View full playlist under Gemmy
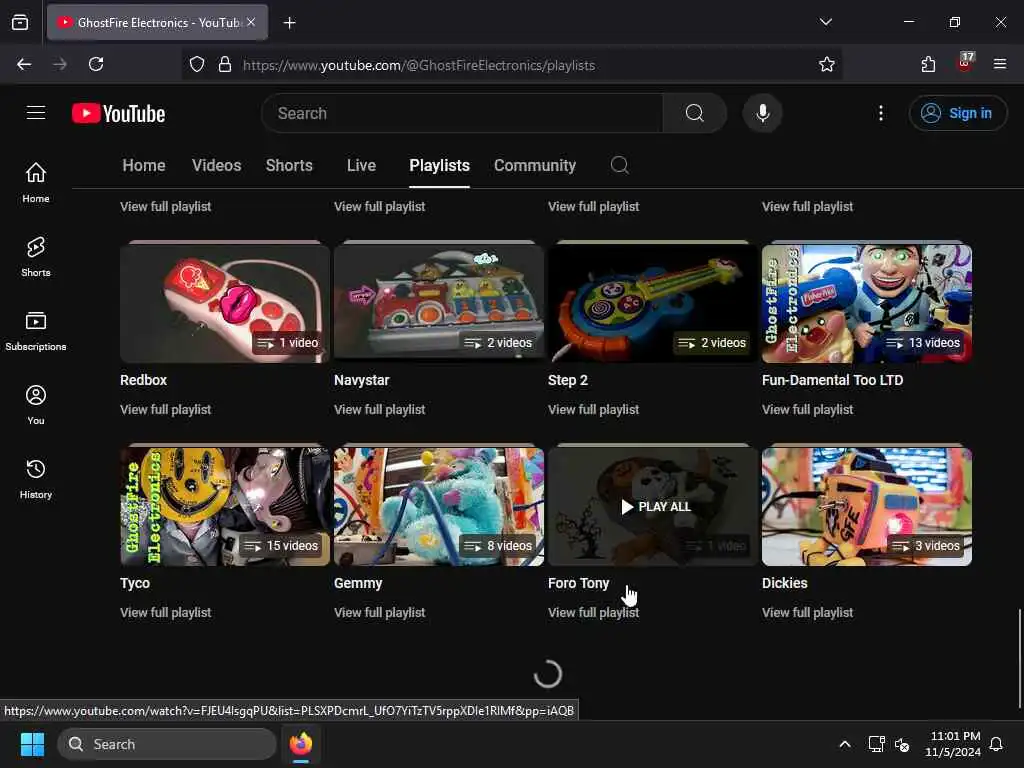 pos(379,613)
